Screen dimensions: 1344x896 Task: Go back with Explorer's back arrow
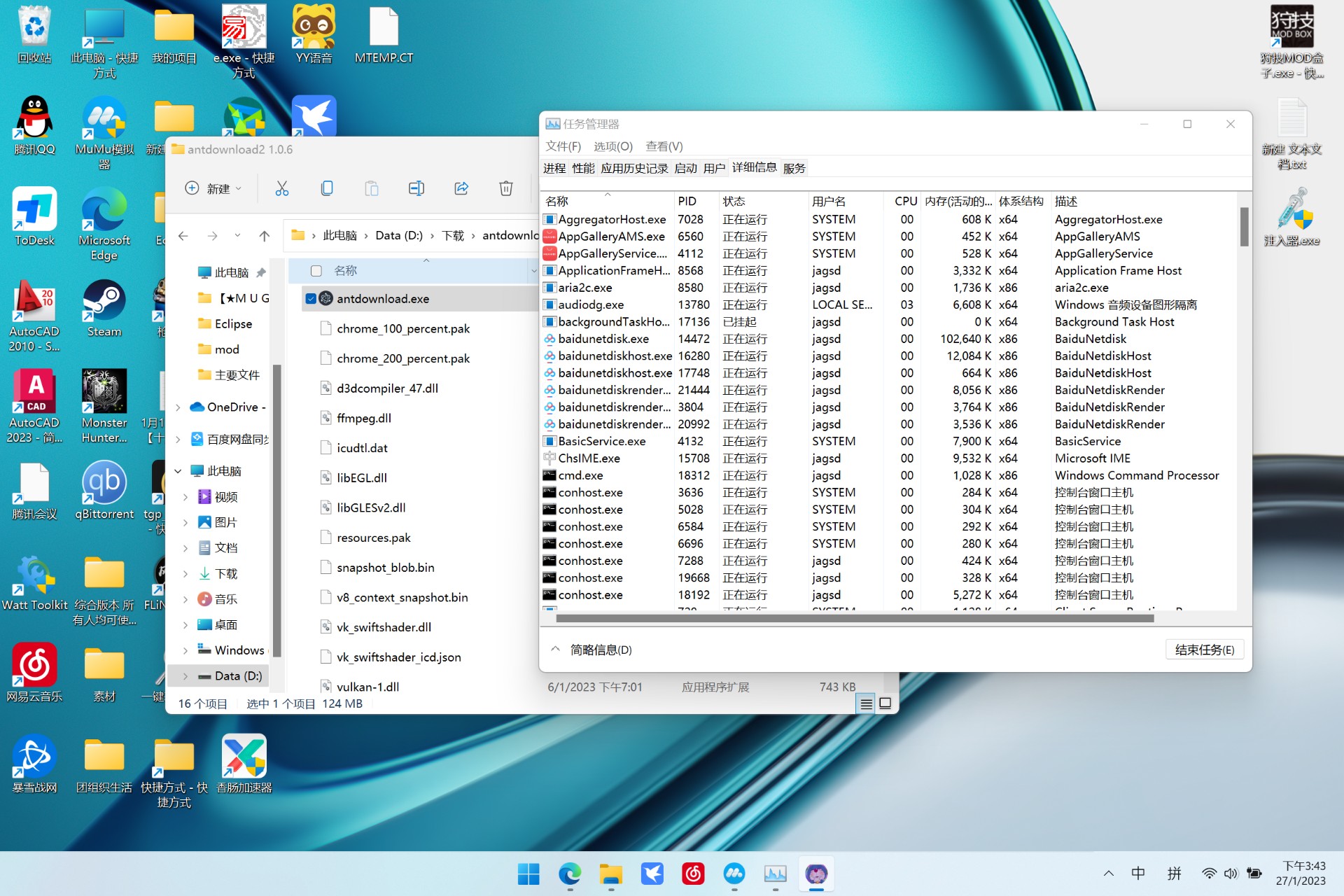[183, 236]
